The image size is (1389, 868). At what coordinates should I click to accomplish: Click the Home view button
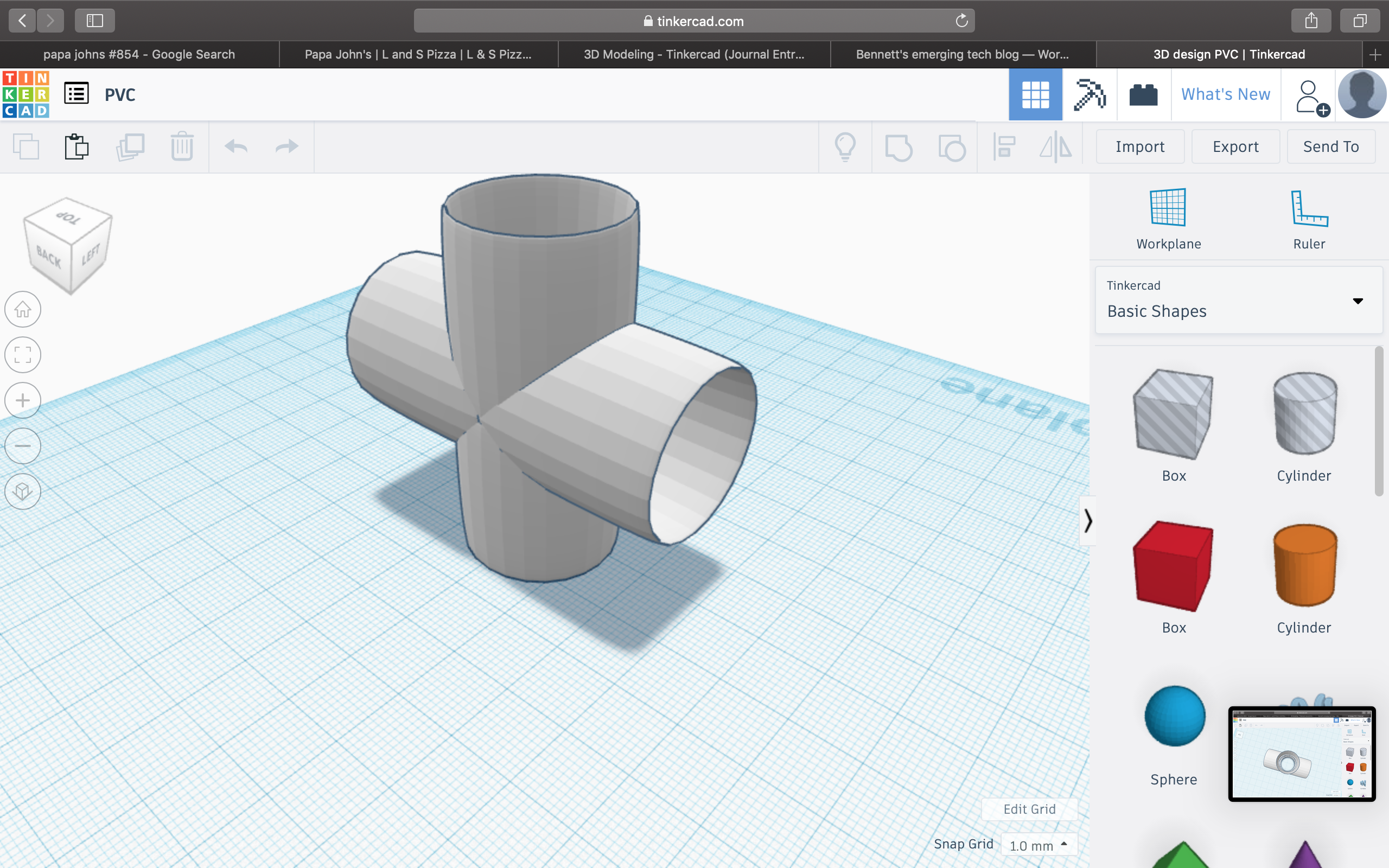[x=23, y=309]
